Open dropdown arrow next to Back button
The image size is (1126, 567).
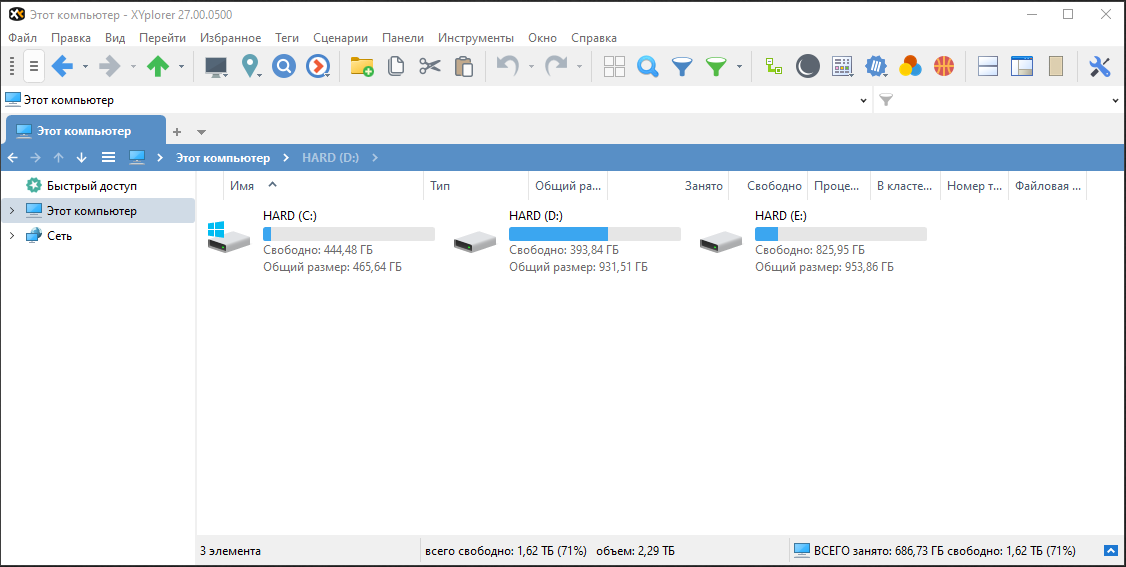[85, 67]
